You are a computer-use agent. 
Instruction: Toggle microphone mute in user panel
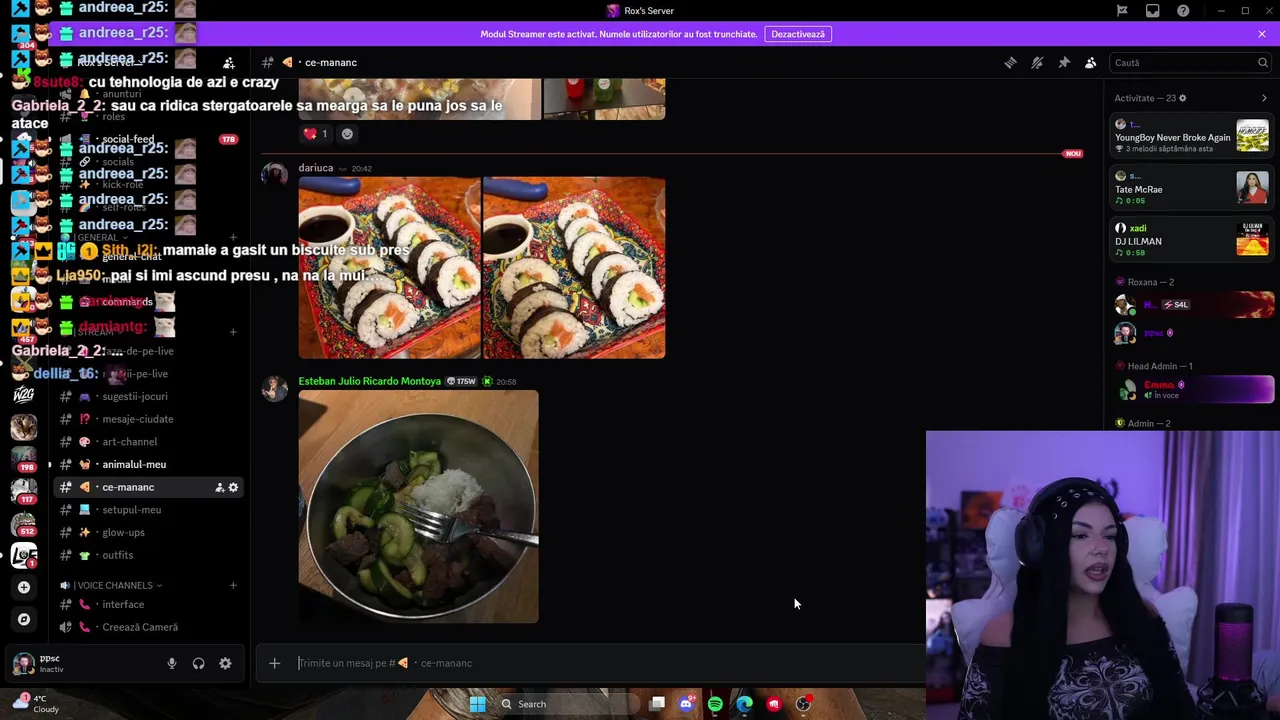point(172,663)
